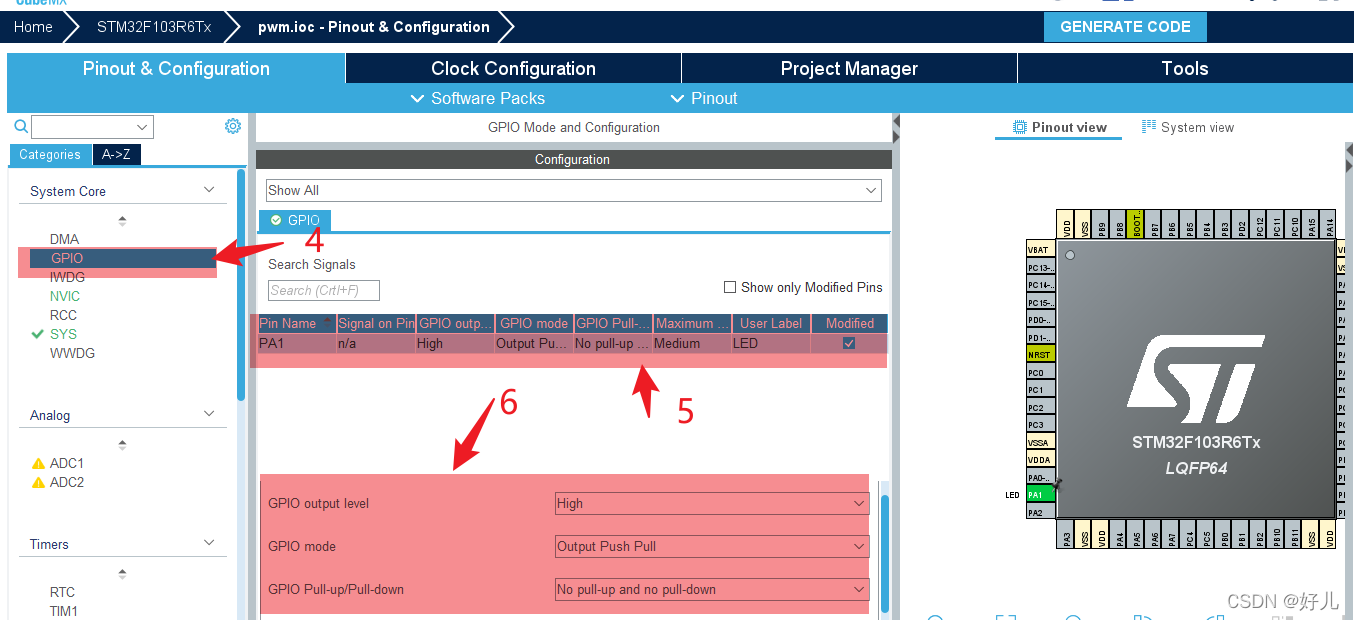Click the PB9 pin at the chip top
The width and height of the screenshot is (1354, 620).
click(x=1101, y=224)
